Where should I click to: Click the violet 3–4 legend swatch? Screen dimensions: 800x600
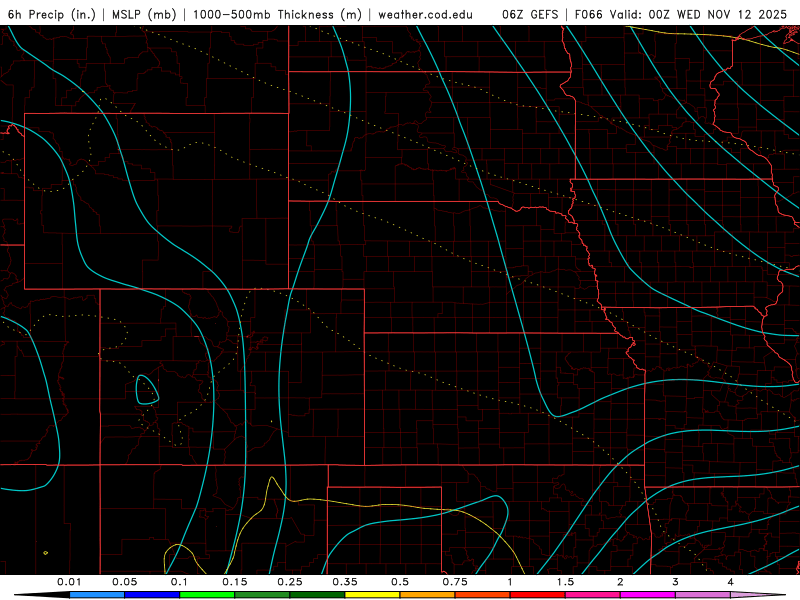pos(703,595)
